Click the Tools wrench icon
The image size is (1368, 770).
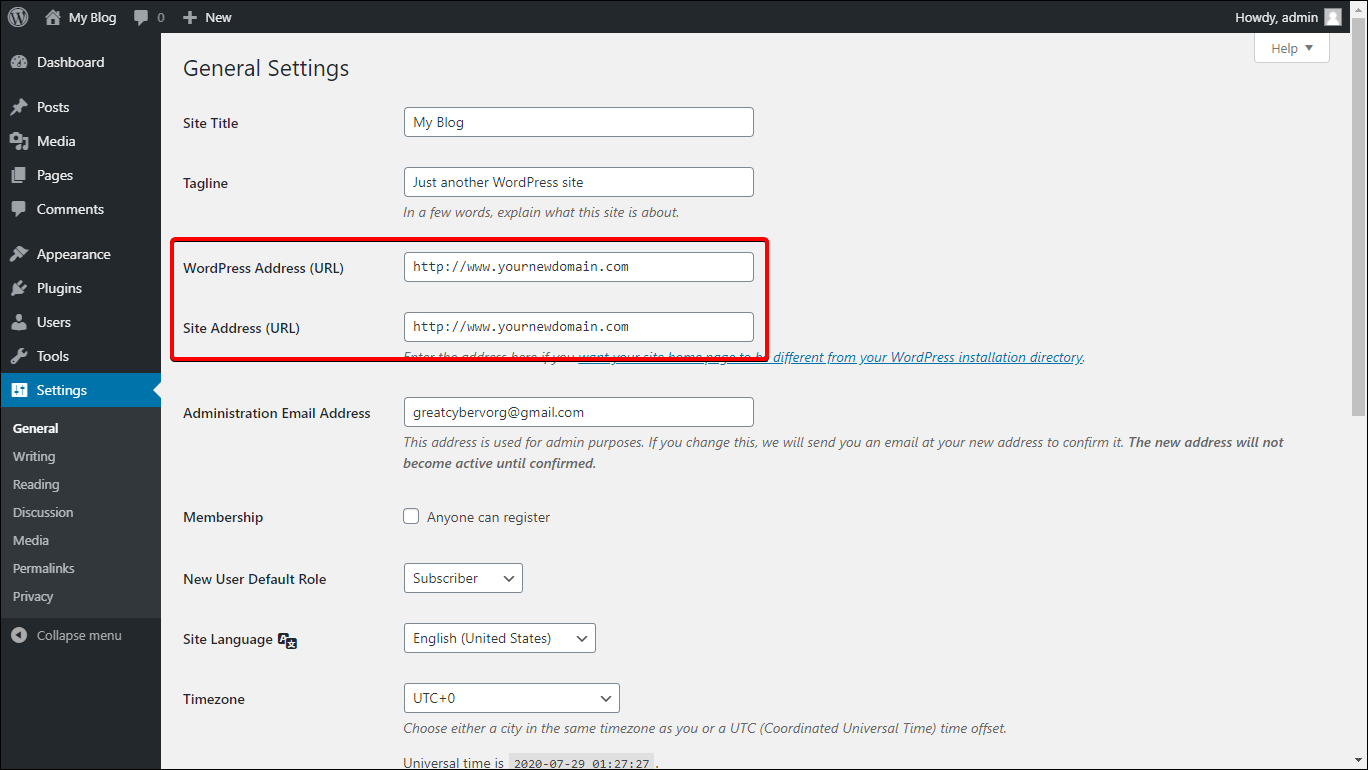(x=19, y=356)
